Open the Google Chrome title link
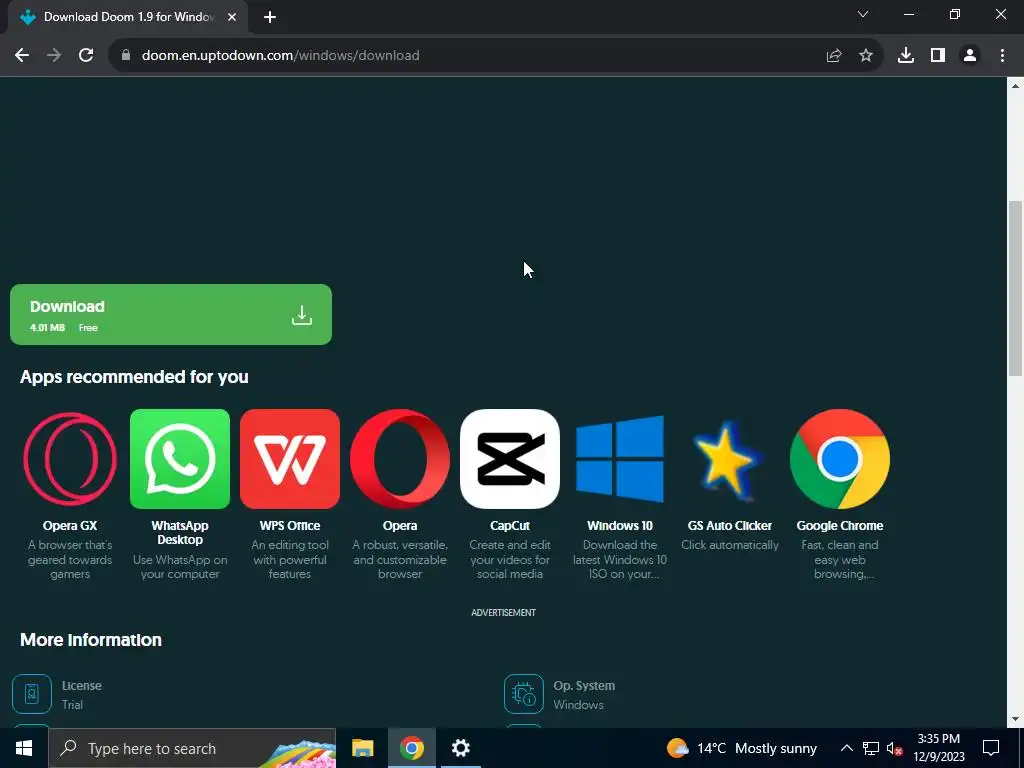Screen dimensions: 1024x768 pyautogui.click(x=840, y=526)
